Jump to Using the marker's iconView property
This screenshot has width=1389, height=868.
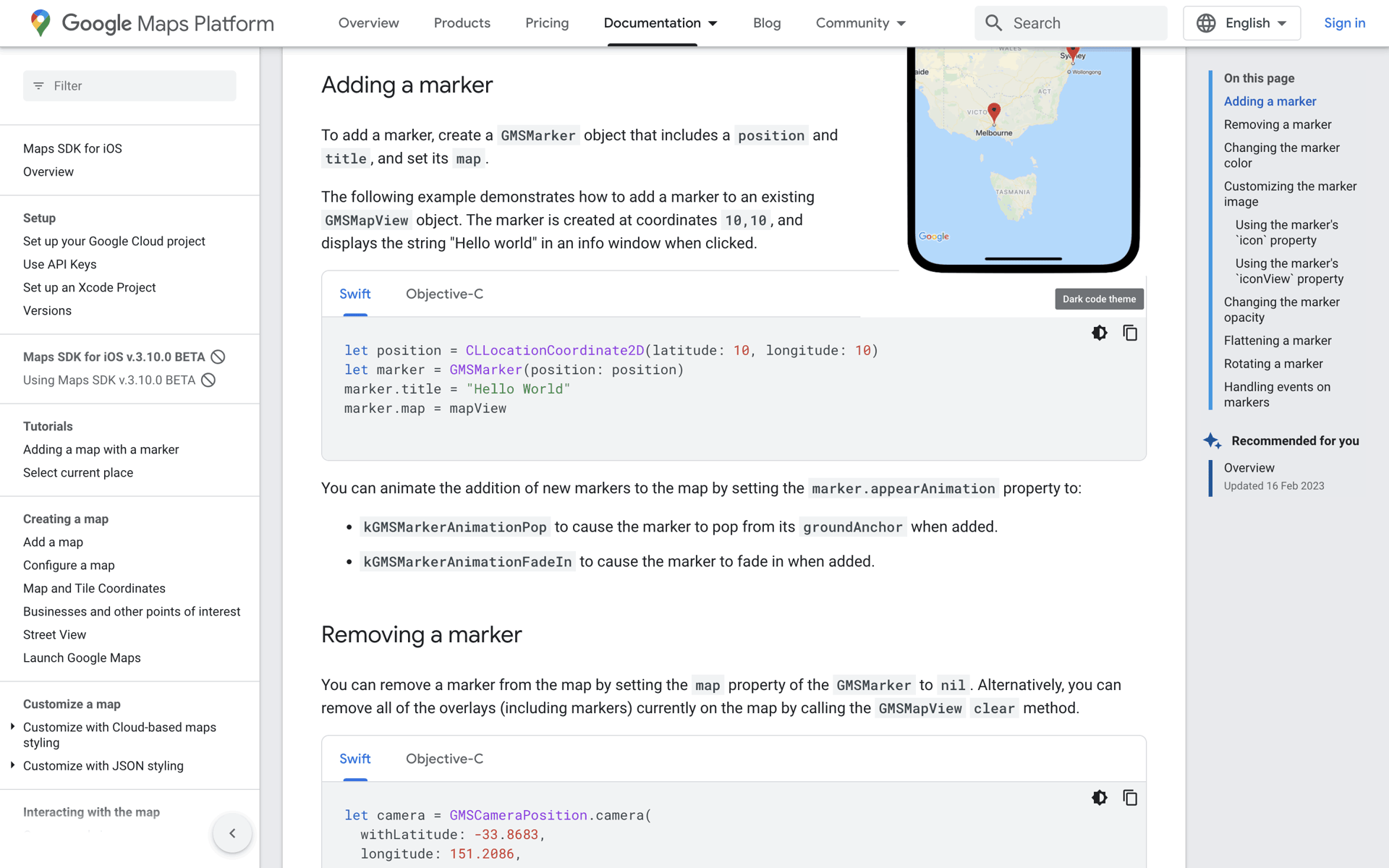(x=1289, y=271)
